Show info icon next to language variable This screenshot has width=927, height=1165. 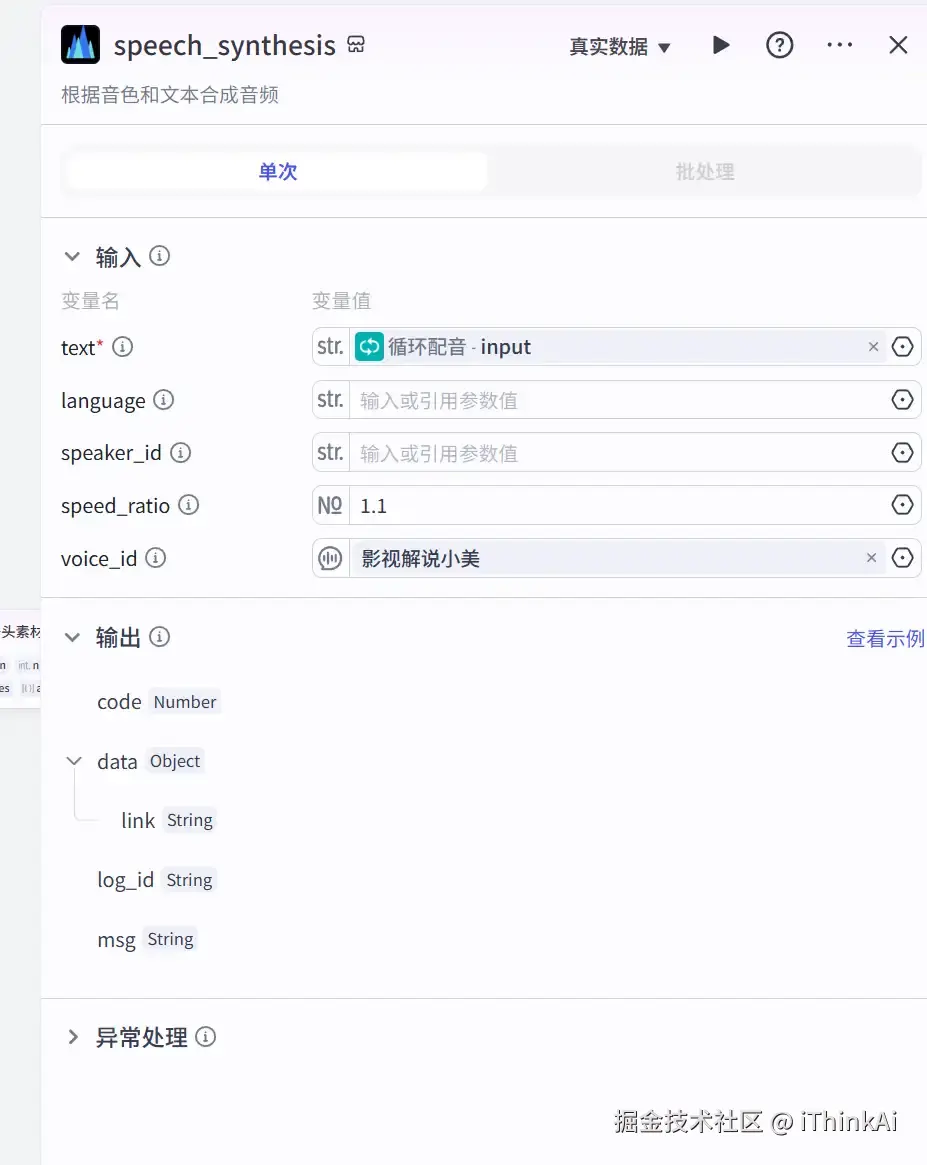click(163, 400)
